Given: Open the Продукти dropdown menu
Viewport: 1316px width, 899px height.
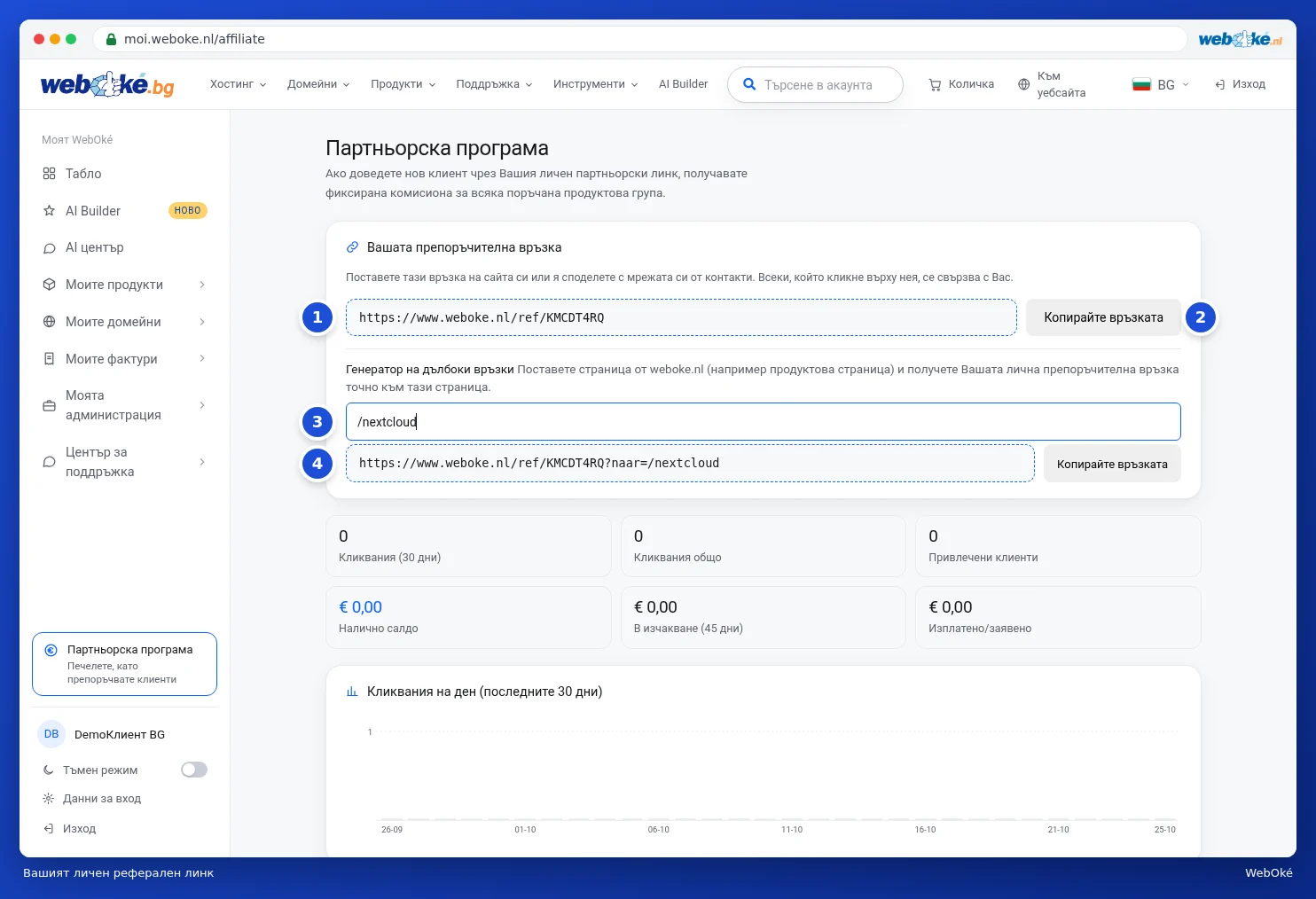Looking at the screenshot, I should tap(403, 84).
